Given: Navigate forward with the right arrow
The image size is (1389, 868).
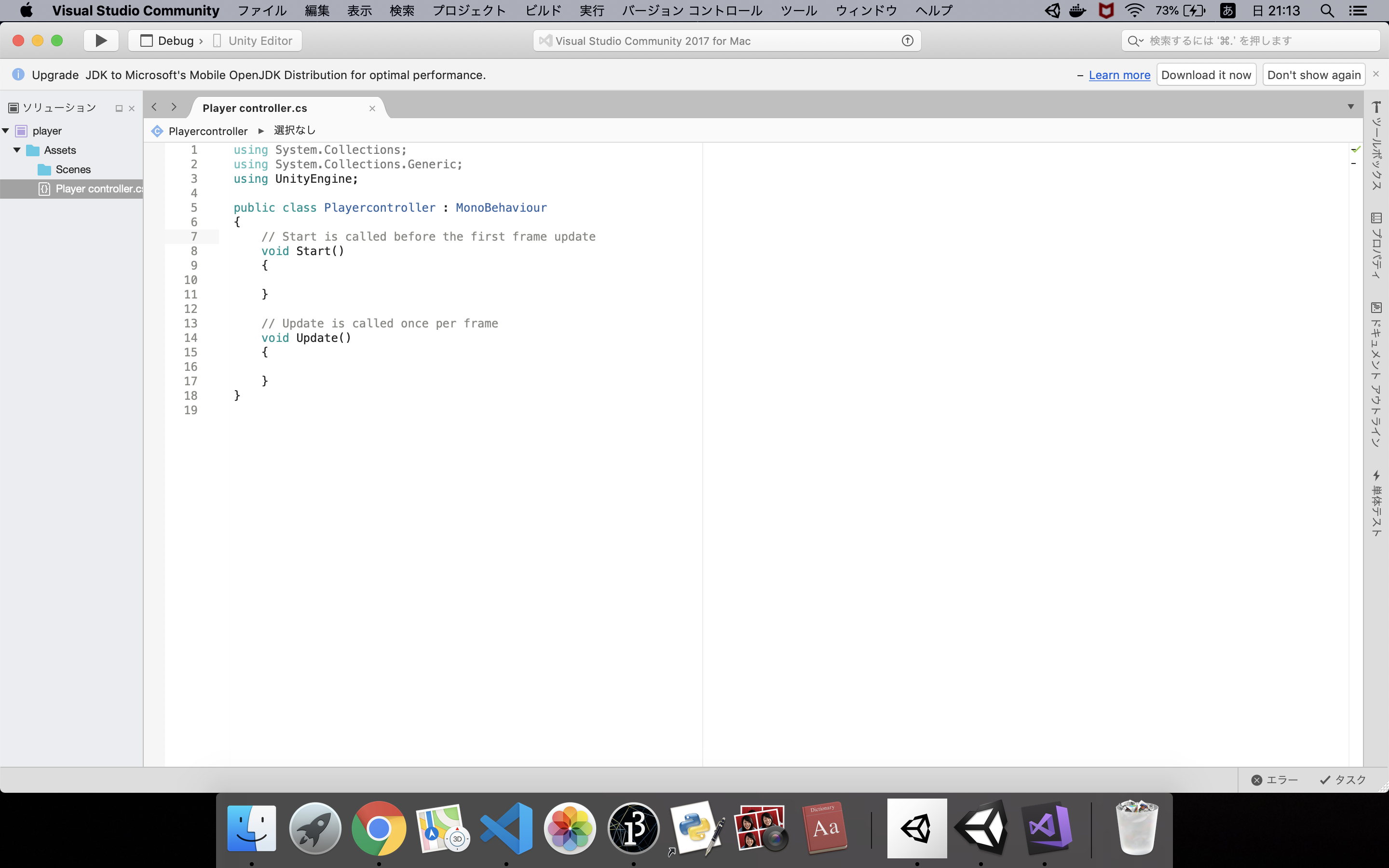Looking at the screenshot, I should tap(173, 108).
